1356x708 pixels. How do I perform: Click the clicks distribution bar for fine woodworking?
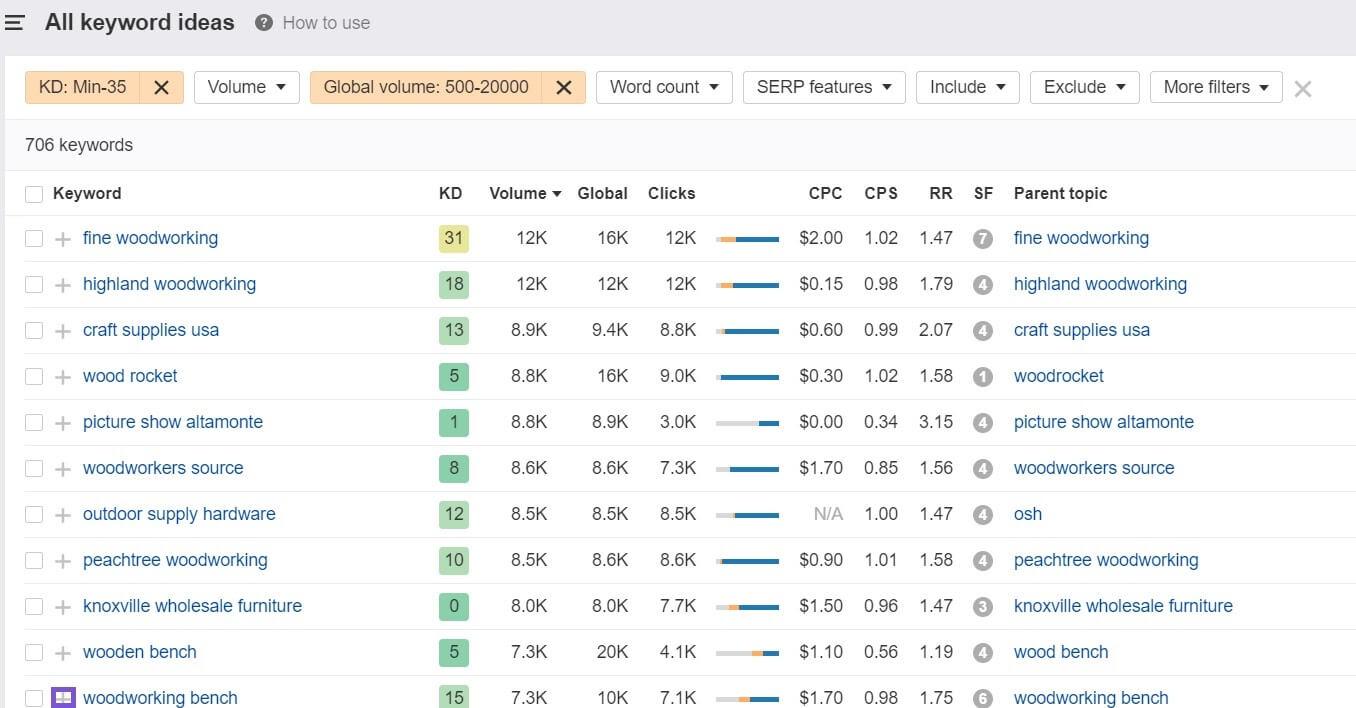[747, 239]
